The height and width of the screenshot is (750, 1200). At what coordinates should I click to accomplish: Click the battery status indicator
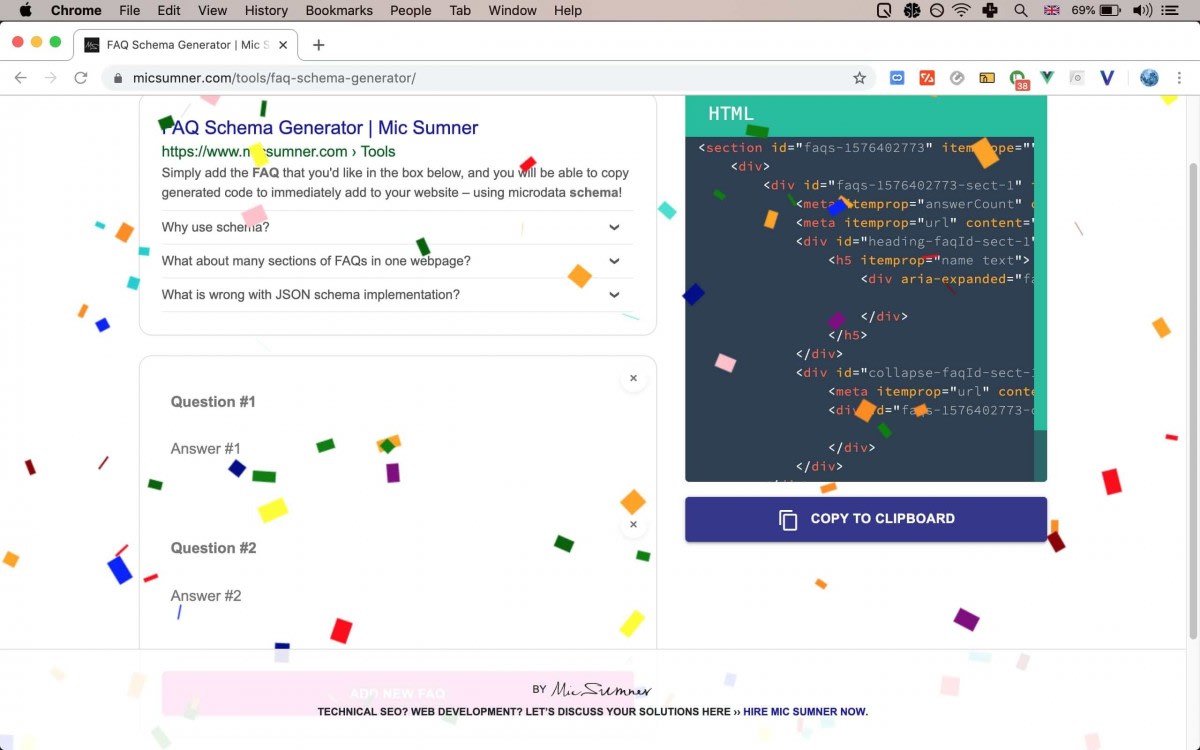1096,10
